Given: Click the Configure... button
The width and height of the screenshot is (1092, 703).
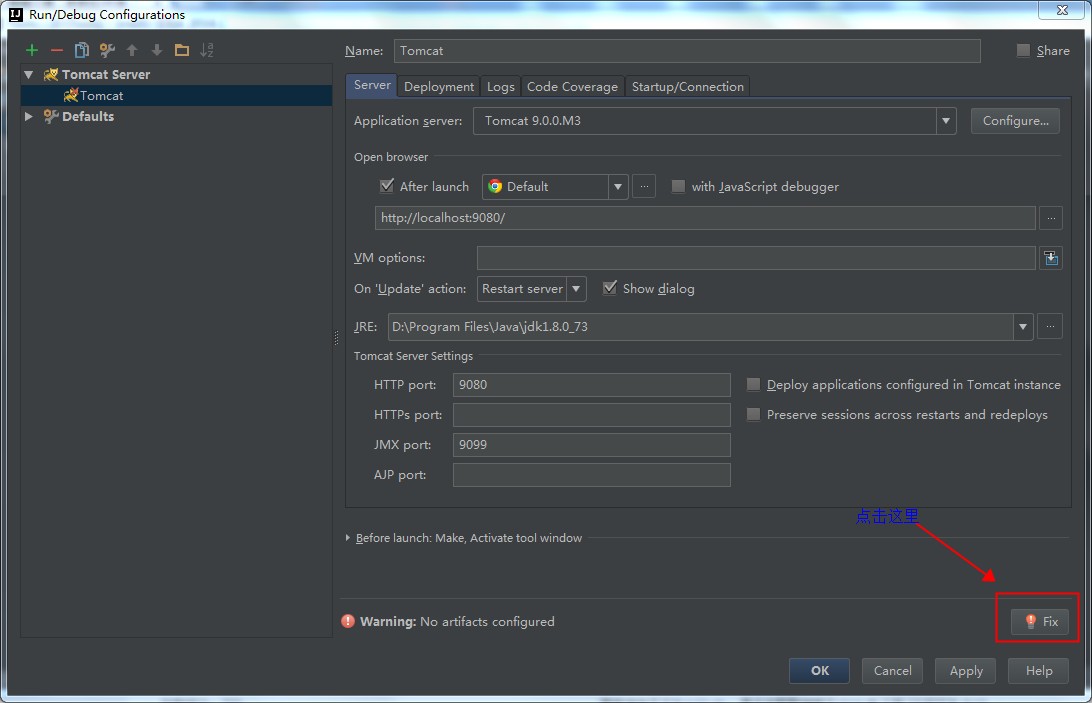Looking at the screenshot, I should 1015,121.
